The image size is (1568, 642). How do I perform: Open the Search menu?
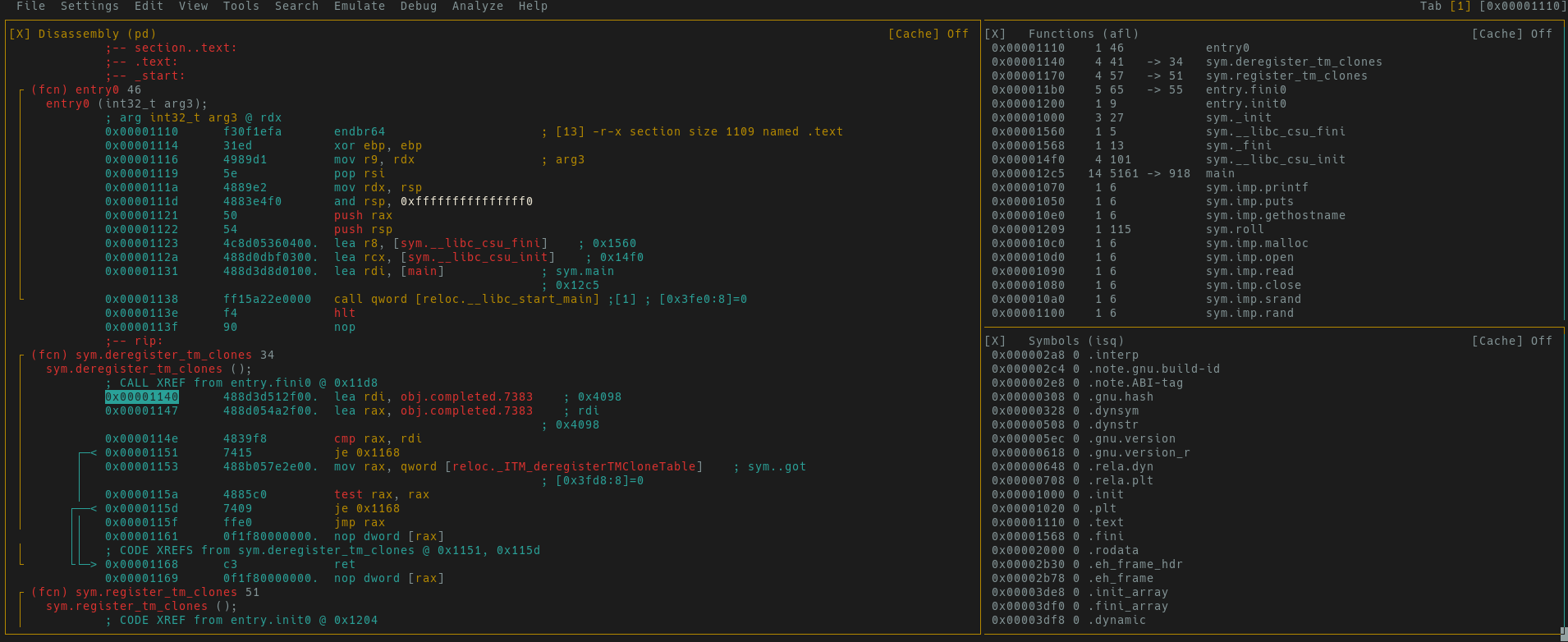point(296,6)
